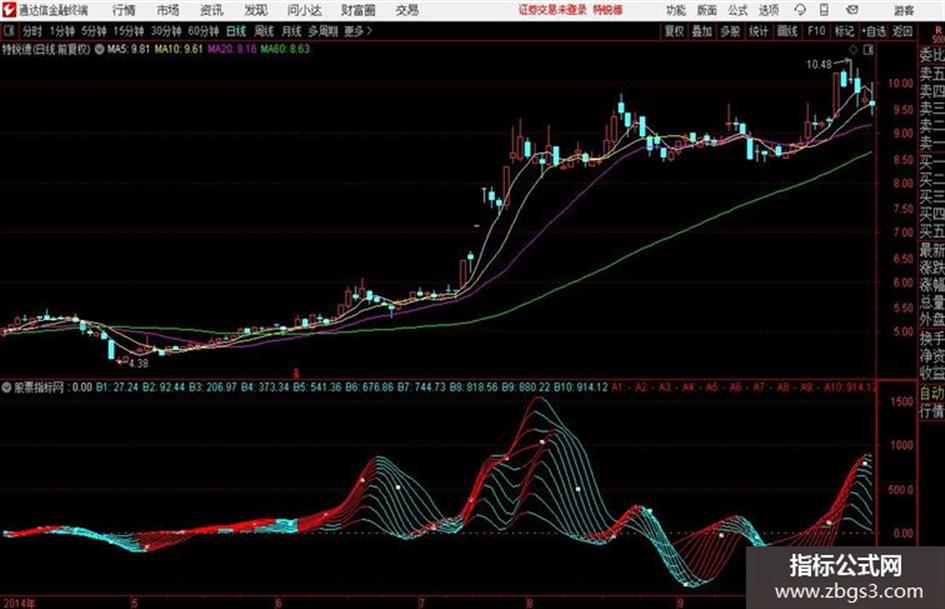945x609 pixels.
Task: Click the B1: 27.24 indicator value
Action: 117,387
